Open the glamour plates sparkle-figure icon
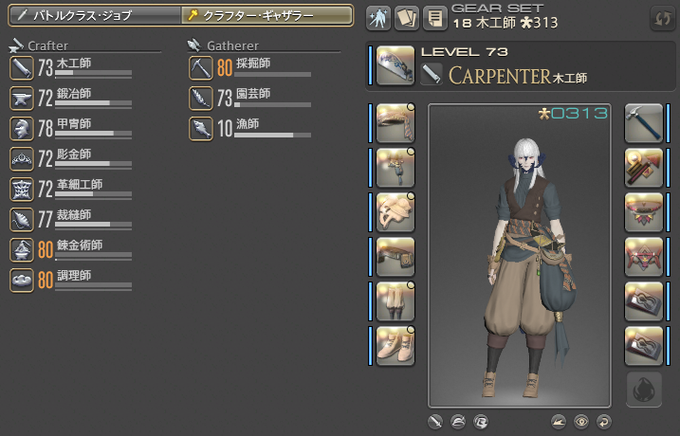 click(x=379, y=18)
